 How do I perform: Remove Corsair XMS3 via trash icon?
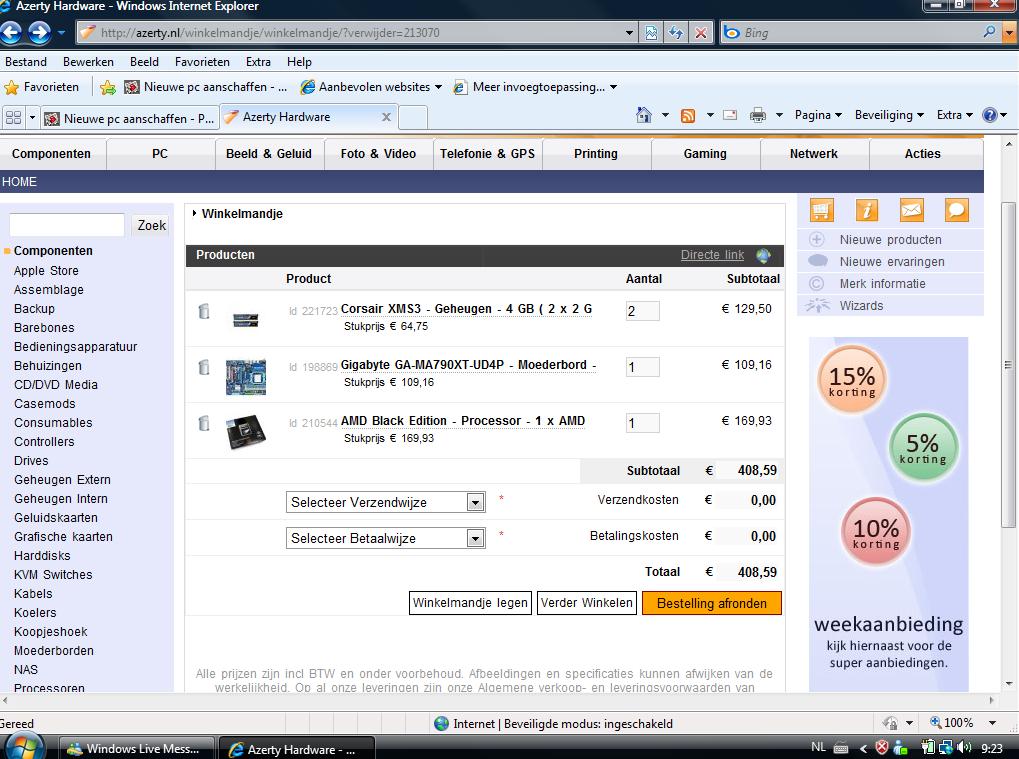point(204,311)
